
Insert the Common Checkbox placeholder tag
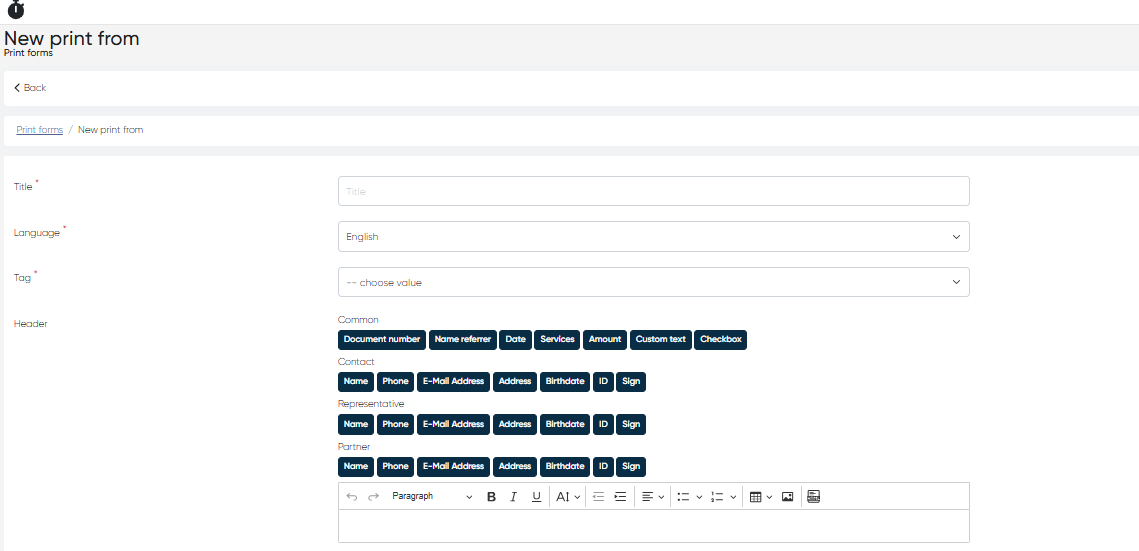coord(720,340)
